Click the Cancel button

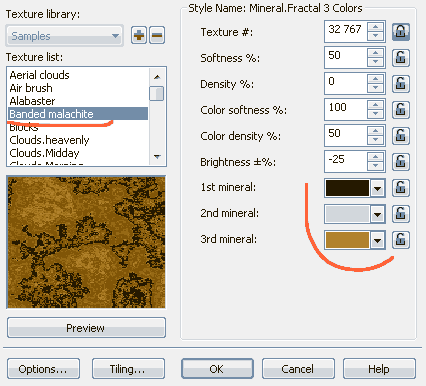(x=298, y=369)
